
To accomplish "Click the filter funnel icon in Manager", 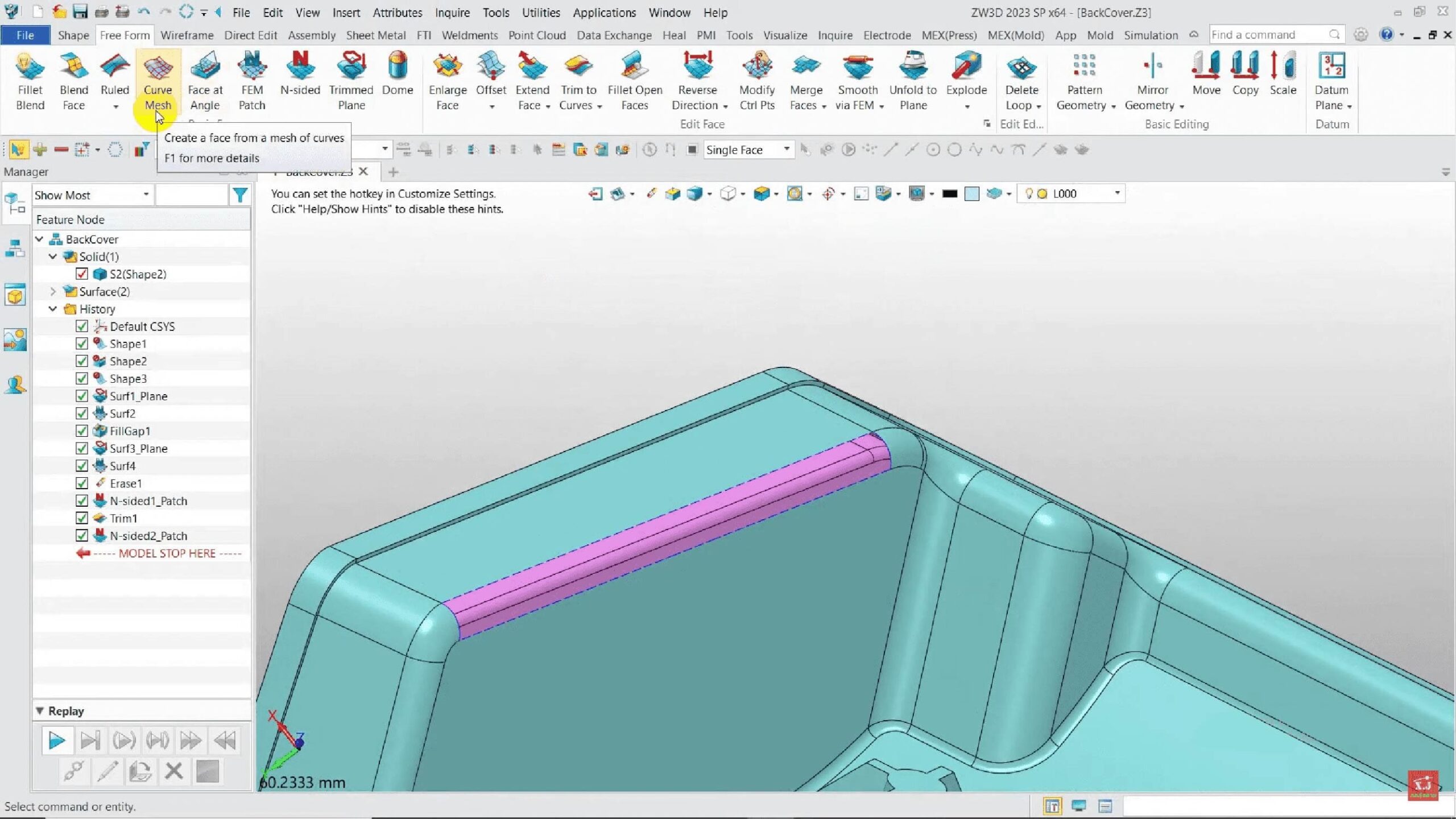I will click(240, 195).
